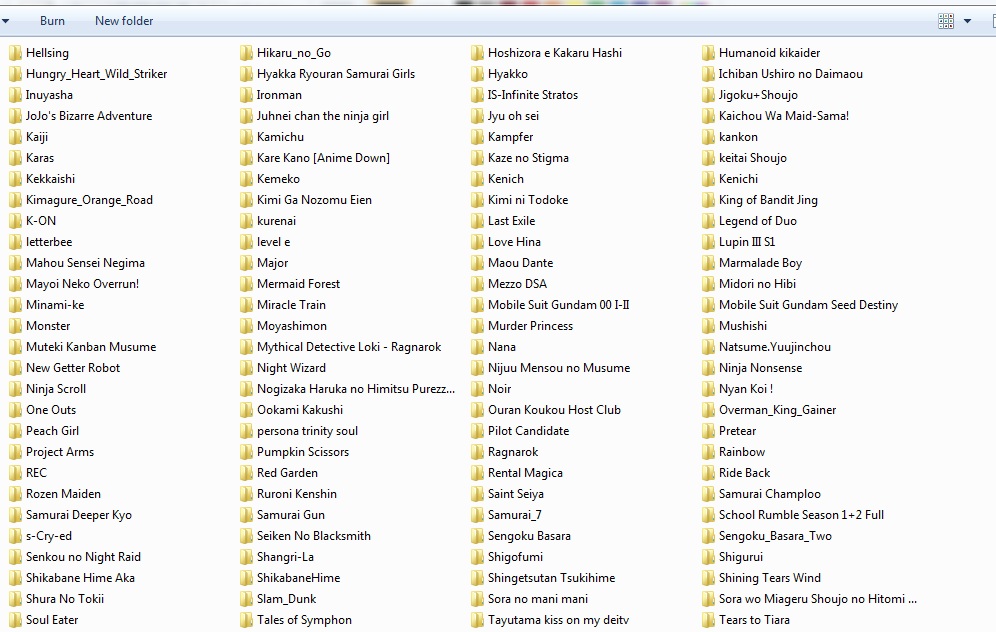Click the K-ON folder icon
The height and width of the screenshot is (632, 996).
[14, 220]
